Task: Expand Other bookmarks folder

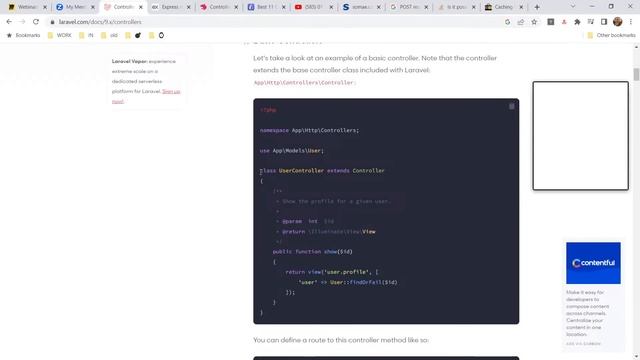Action: [x=611, y=36]
